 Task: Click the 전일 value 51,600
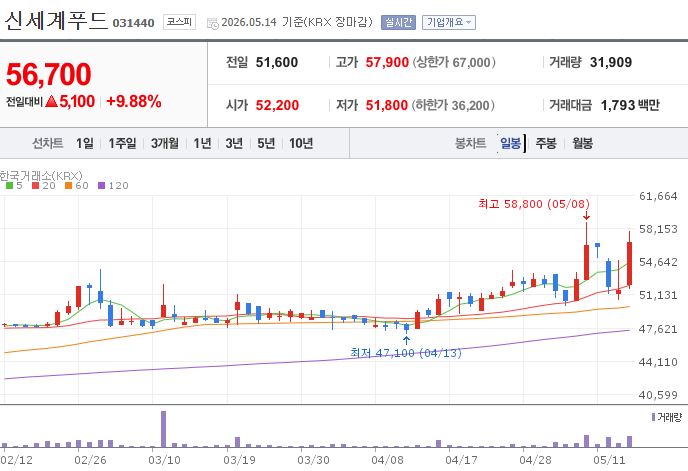click(x=277, y=62)
